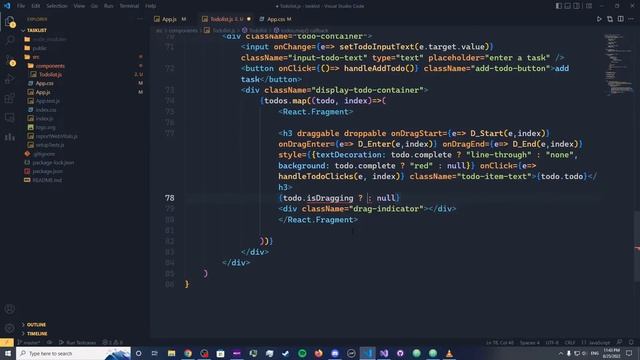
Task: Open the Extensions view
Action: (10, 98)
